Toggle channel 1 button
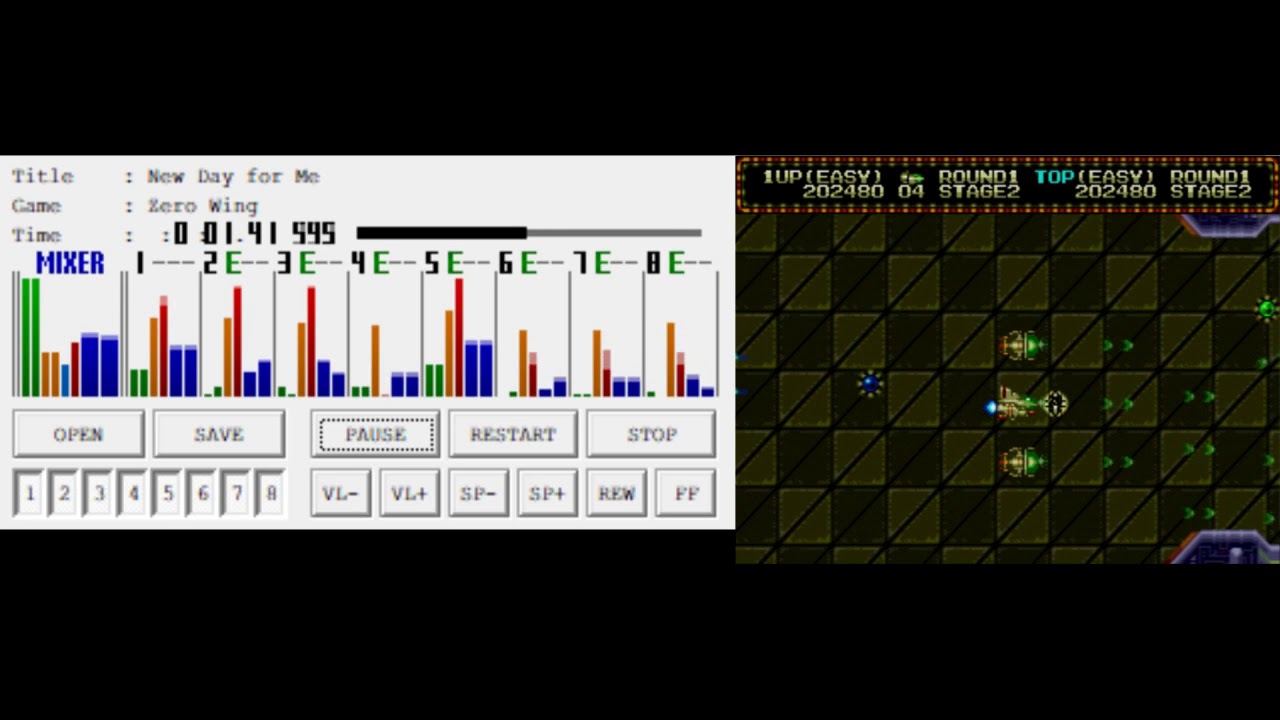 30,493
